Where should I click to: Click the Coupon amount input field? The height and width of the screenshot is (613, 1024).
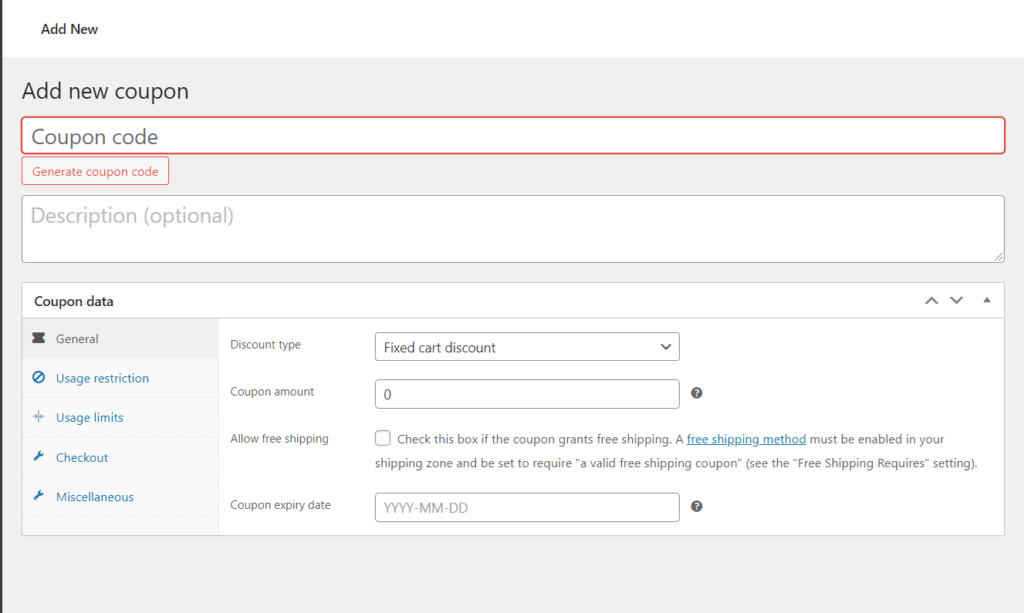pos(527,394)
